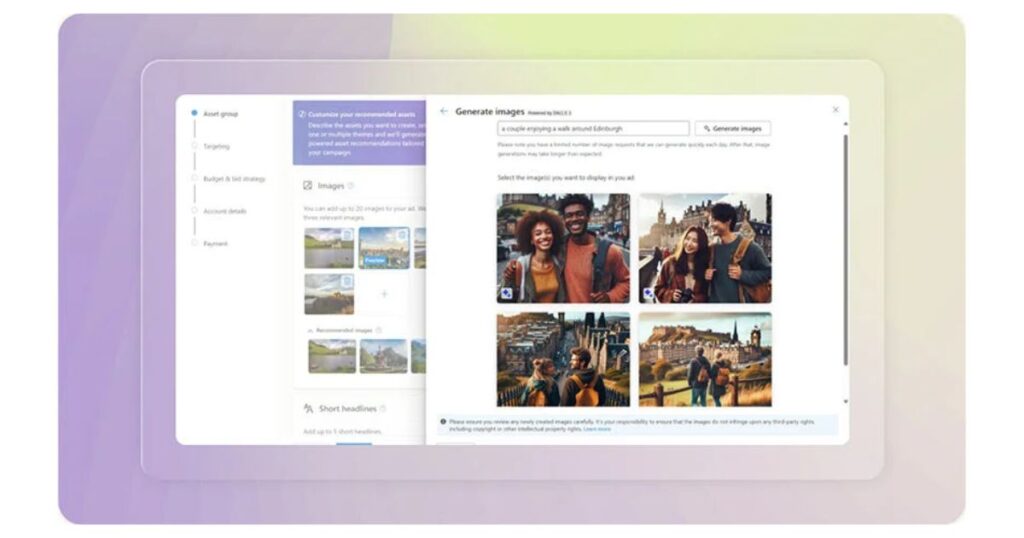
Task: Add another image with the plus icon
Action: point(384,294)
